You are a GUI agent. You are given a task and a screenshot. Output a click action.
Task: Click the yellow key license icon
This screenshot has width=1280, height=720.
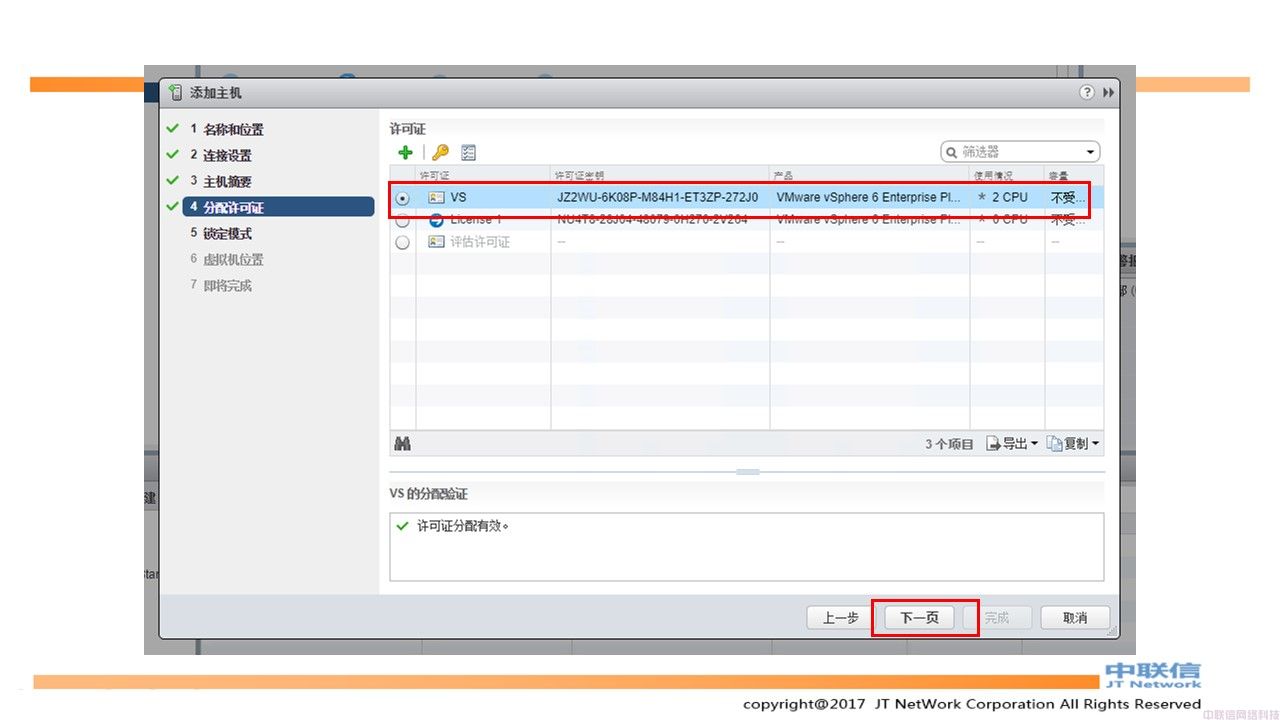point(440,152)
